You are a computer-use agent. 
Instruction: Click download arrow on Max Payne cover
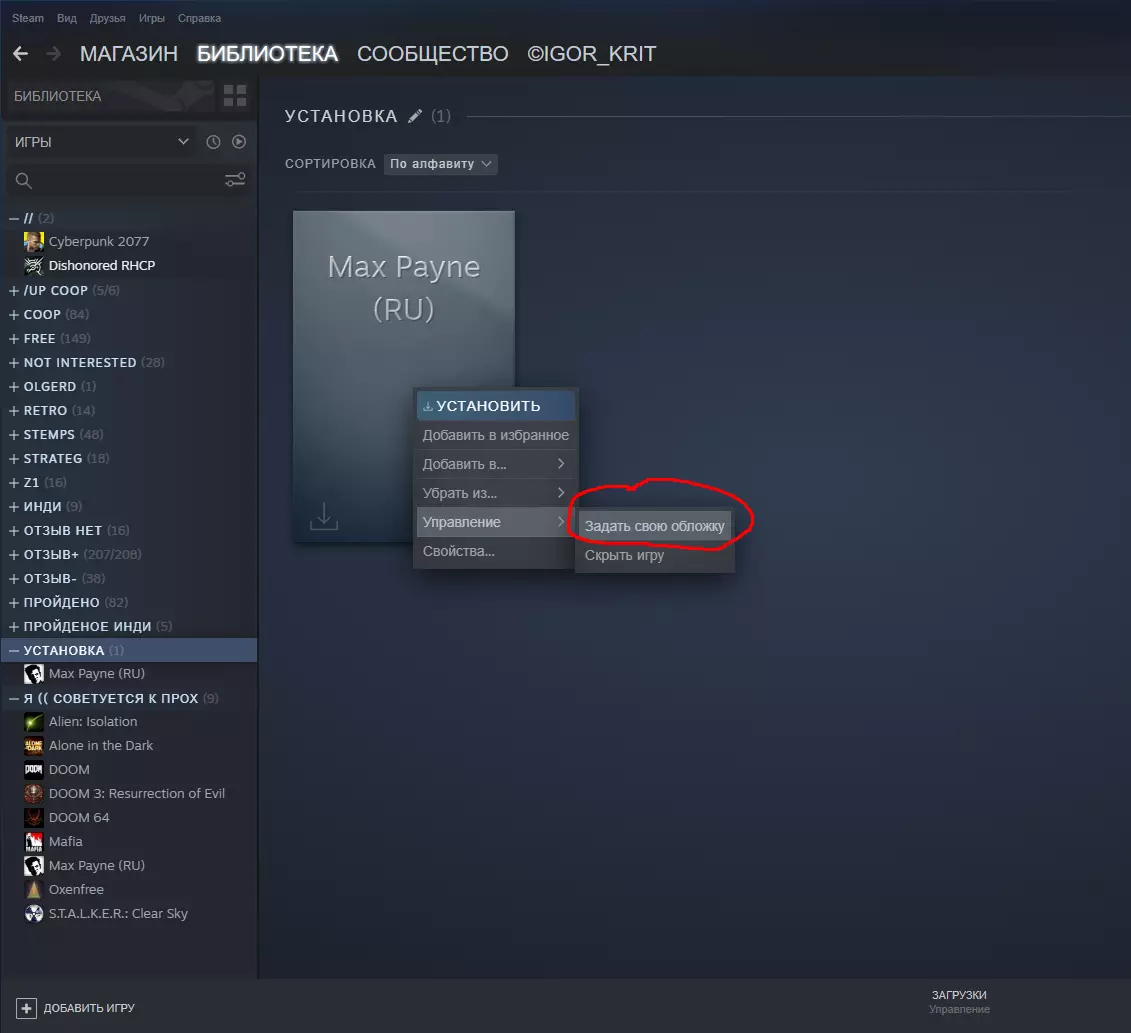coord(324,516)
